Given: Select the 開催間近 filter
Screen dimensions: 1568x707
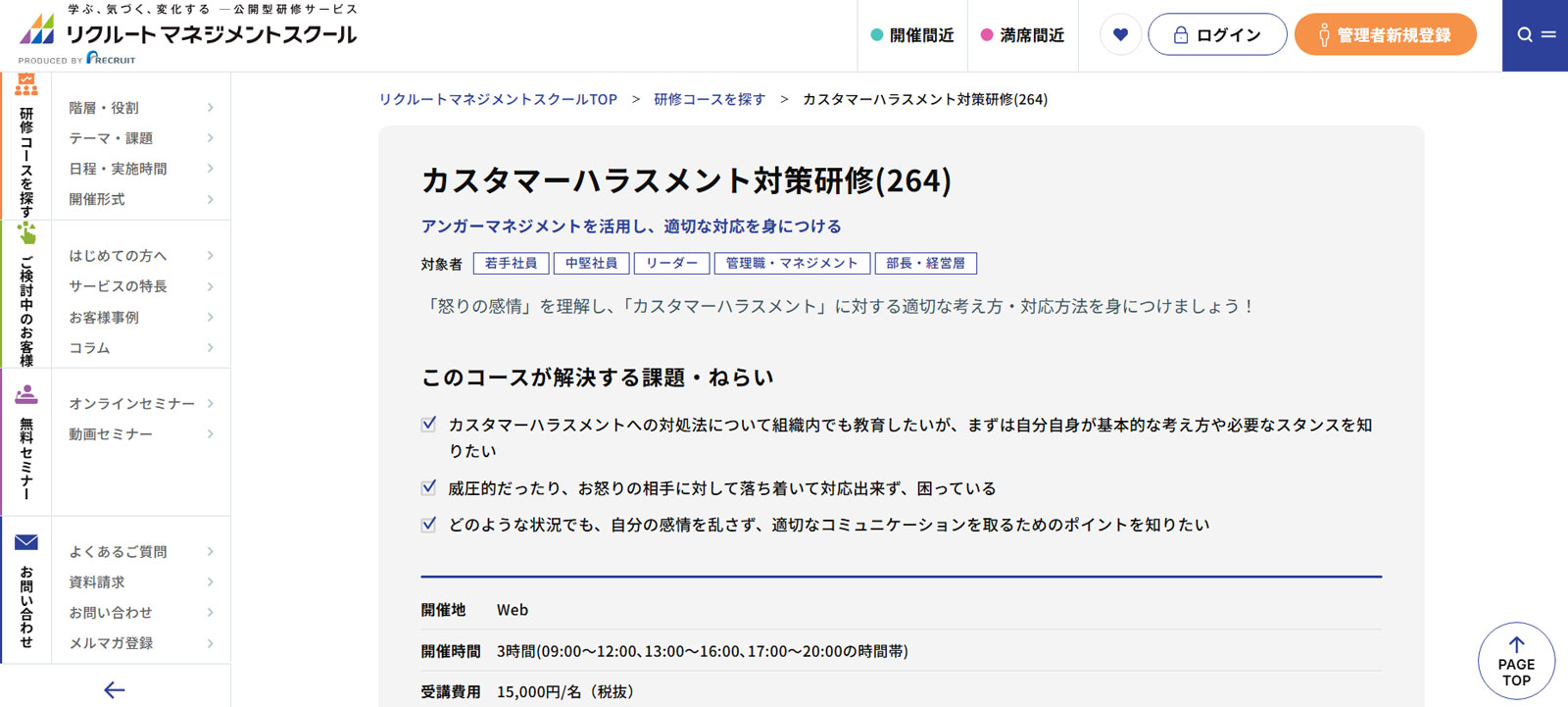Looking at the screenshot, I should pyautogui.click(x=912, y=35).
